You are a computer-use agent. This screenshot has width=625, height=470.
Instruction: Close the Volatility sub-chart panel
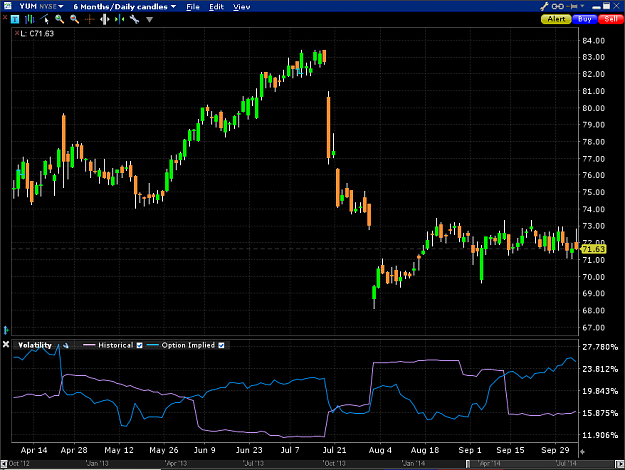(6, 344)
